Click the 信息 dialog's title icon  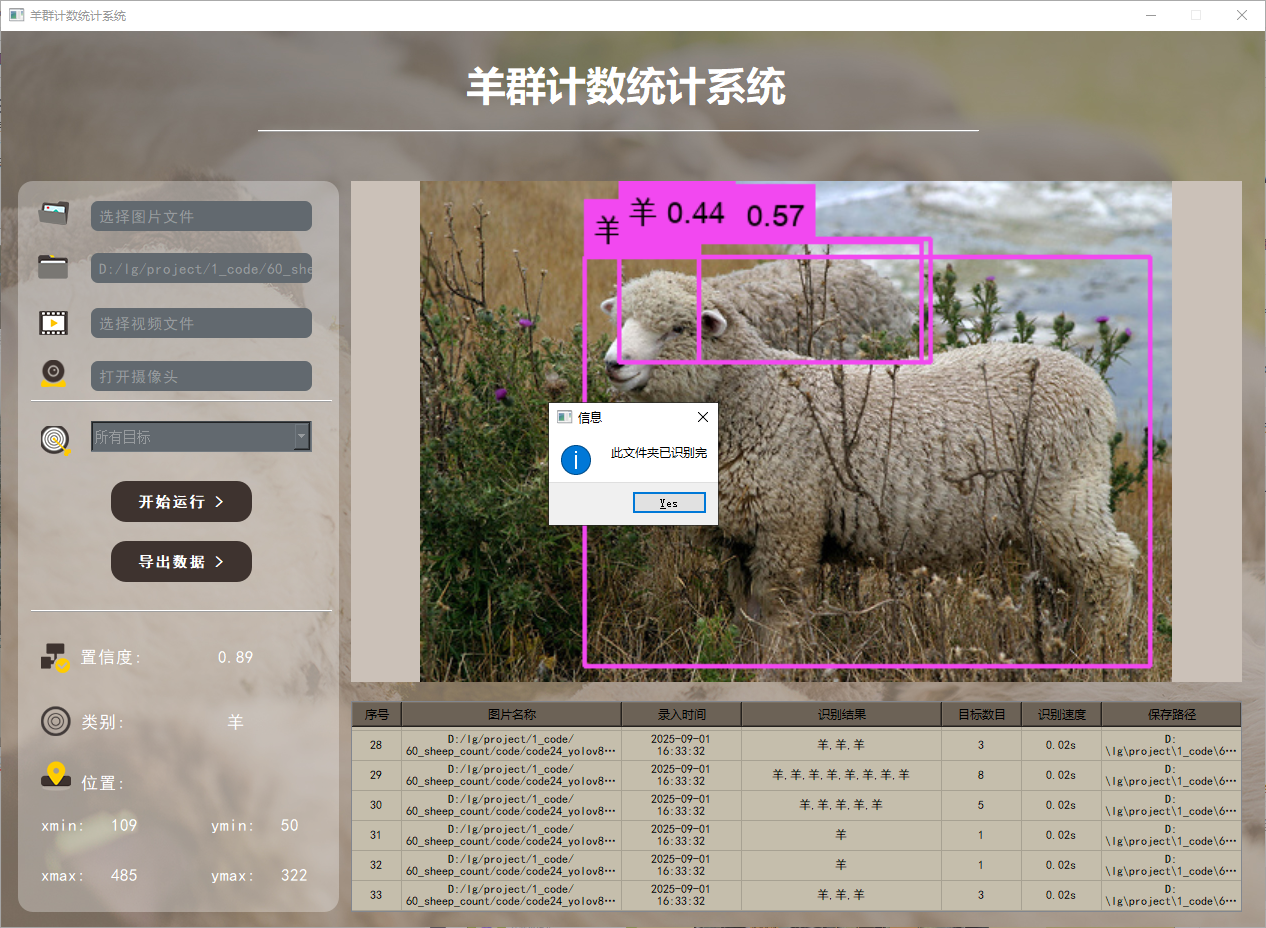(564, 417)
